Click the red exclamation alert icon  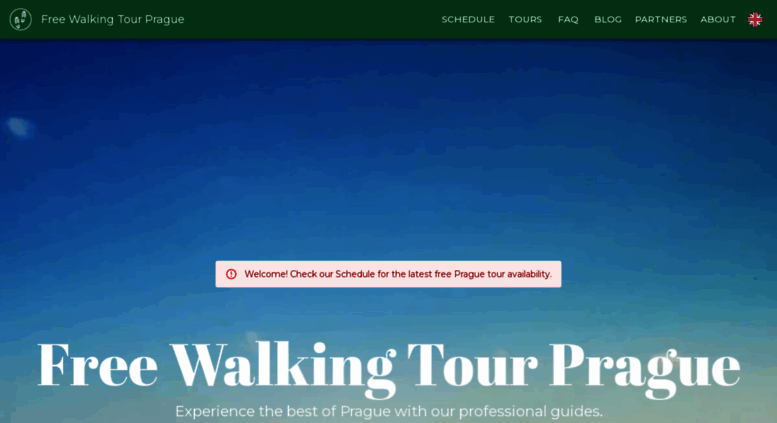click(x=231, y=274)
